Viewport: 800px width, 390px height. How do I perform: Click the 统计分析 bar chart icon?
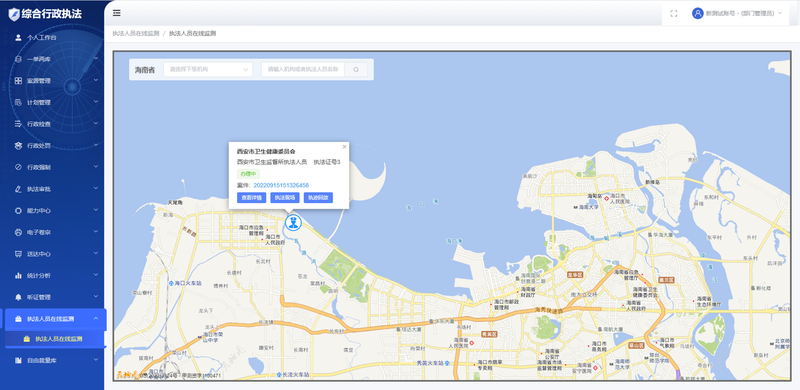18,275
